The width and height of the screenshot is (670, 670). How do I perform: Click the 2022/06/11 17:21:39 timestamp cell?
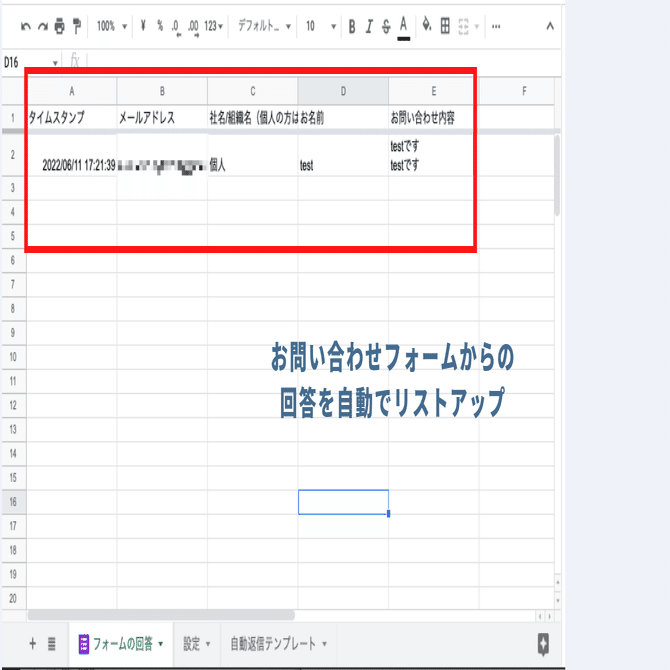tap(72, 155)
